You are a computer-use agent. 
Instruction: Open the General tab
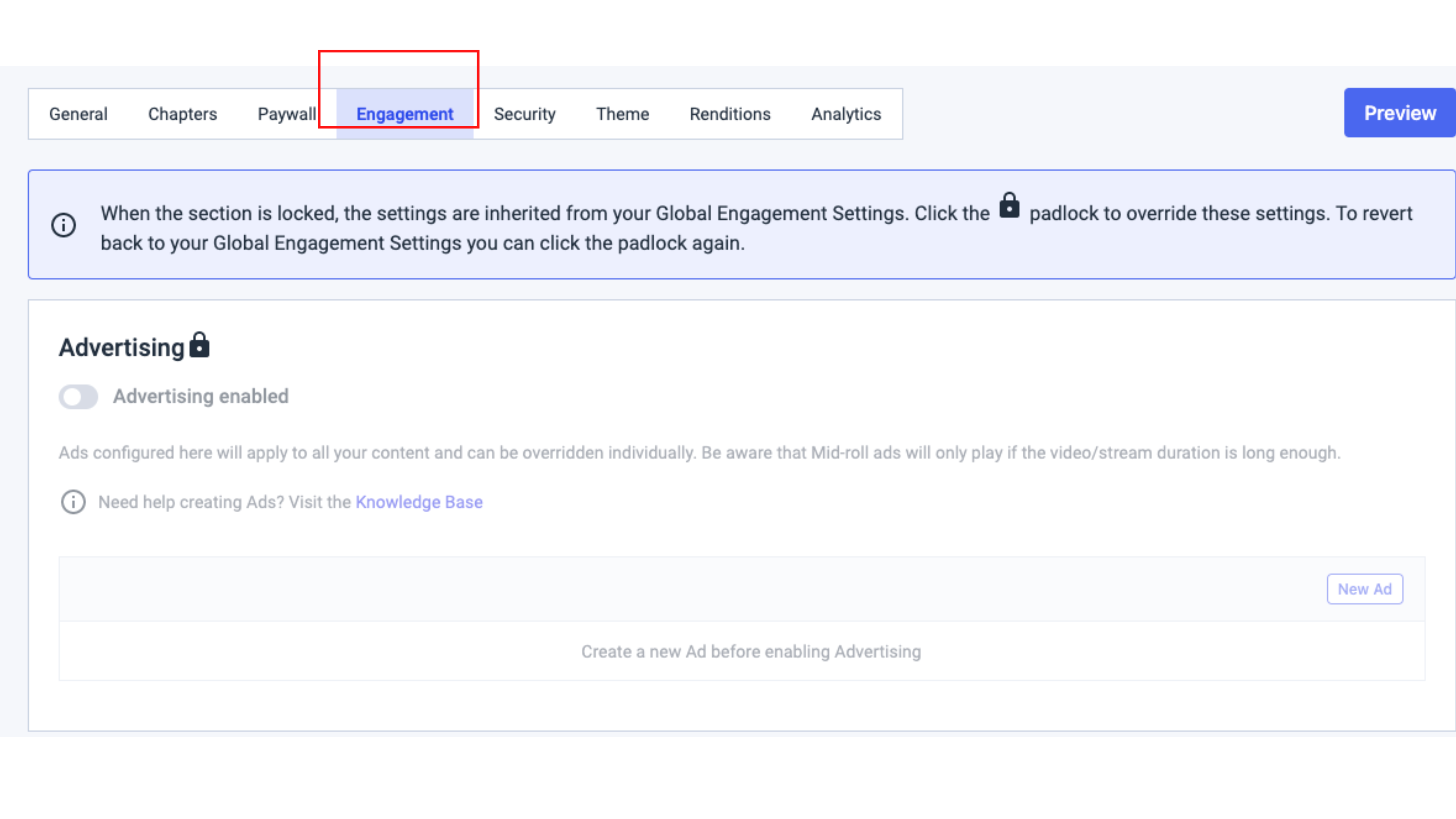[78, 114]
